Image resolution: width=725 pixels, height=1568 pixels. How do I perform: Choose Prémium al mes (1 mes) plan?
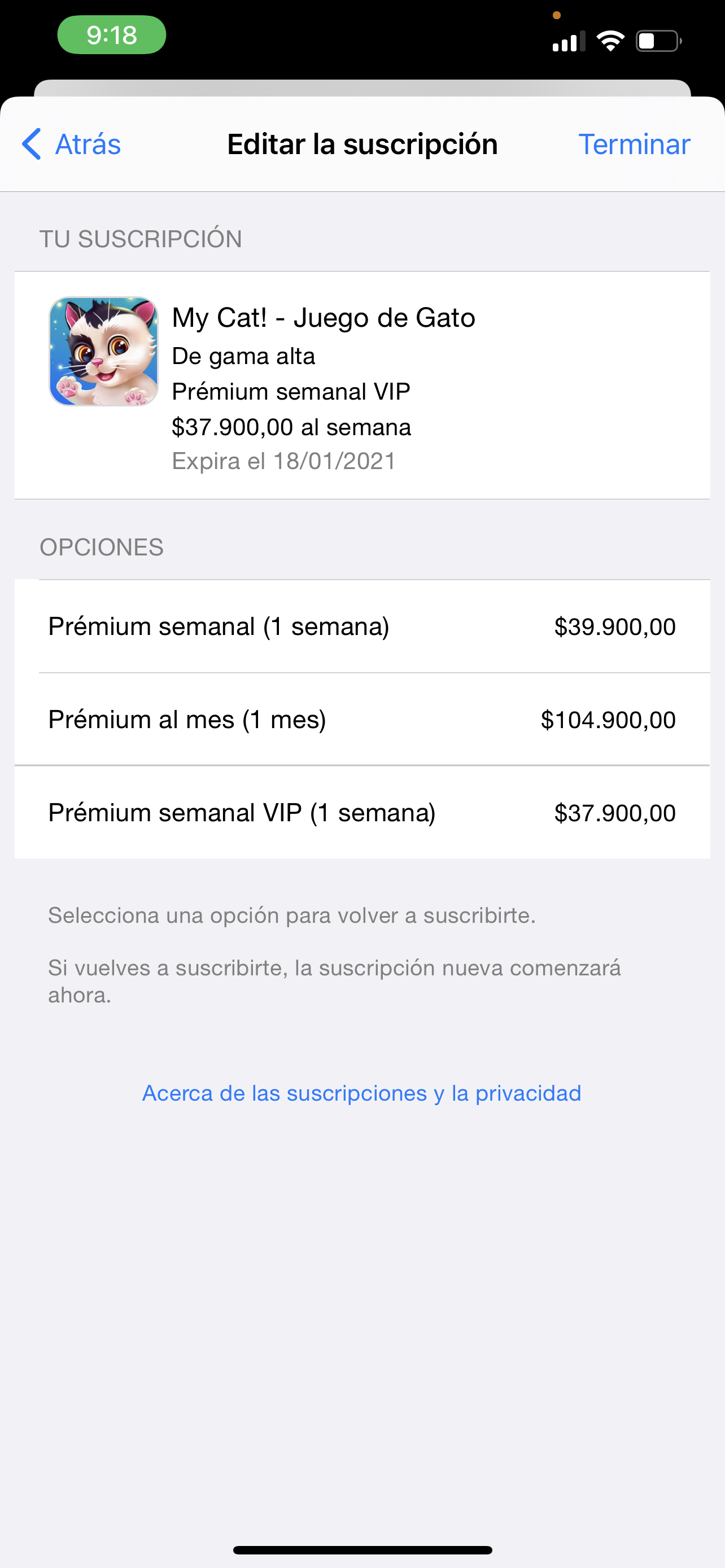pos(187,720)
